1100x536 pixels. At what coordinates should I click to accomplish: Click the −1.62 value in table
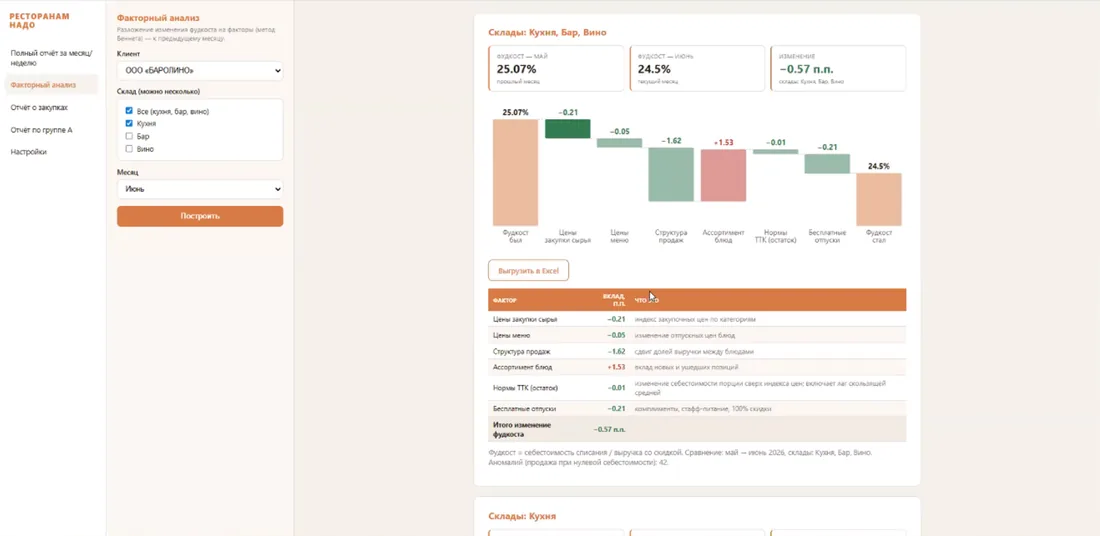(617, 351)
